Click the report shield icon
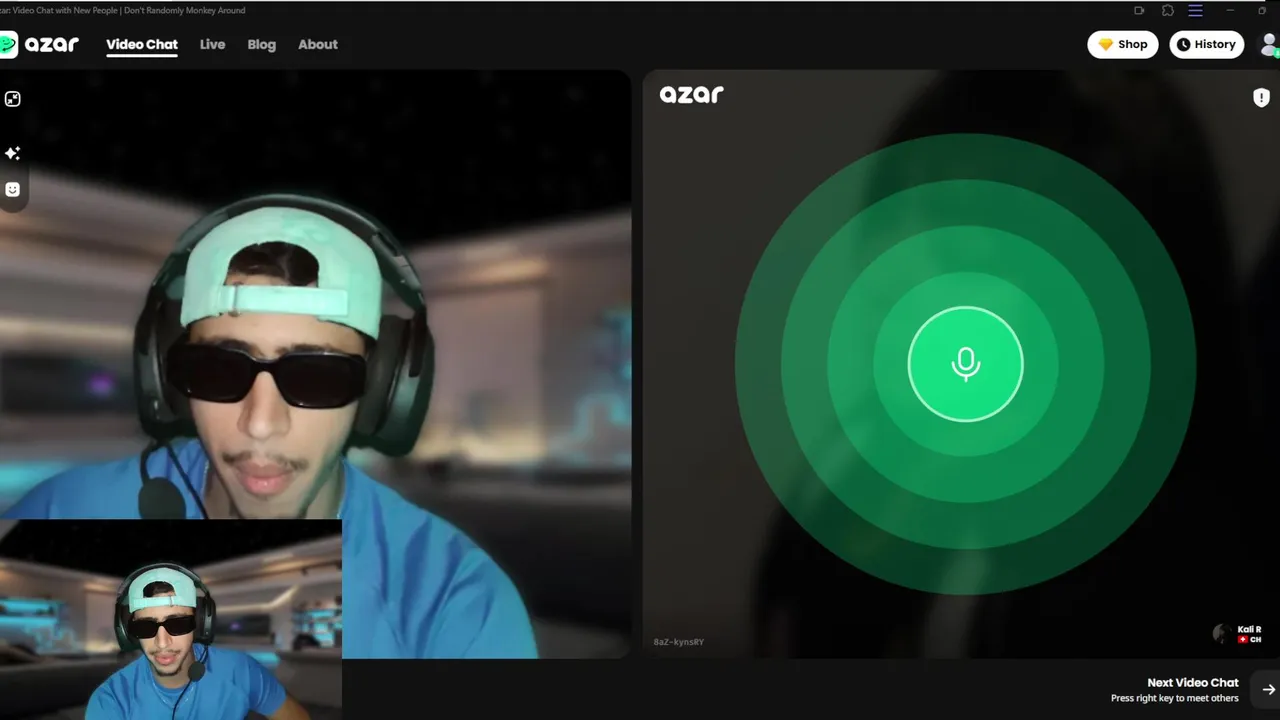This screenshot has width=1280, height=720. pyautogui.click(x=1261, y=97)
